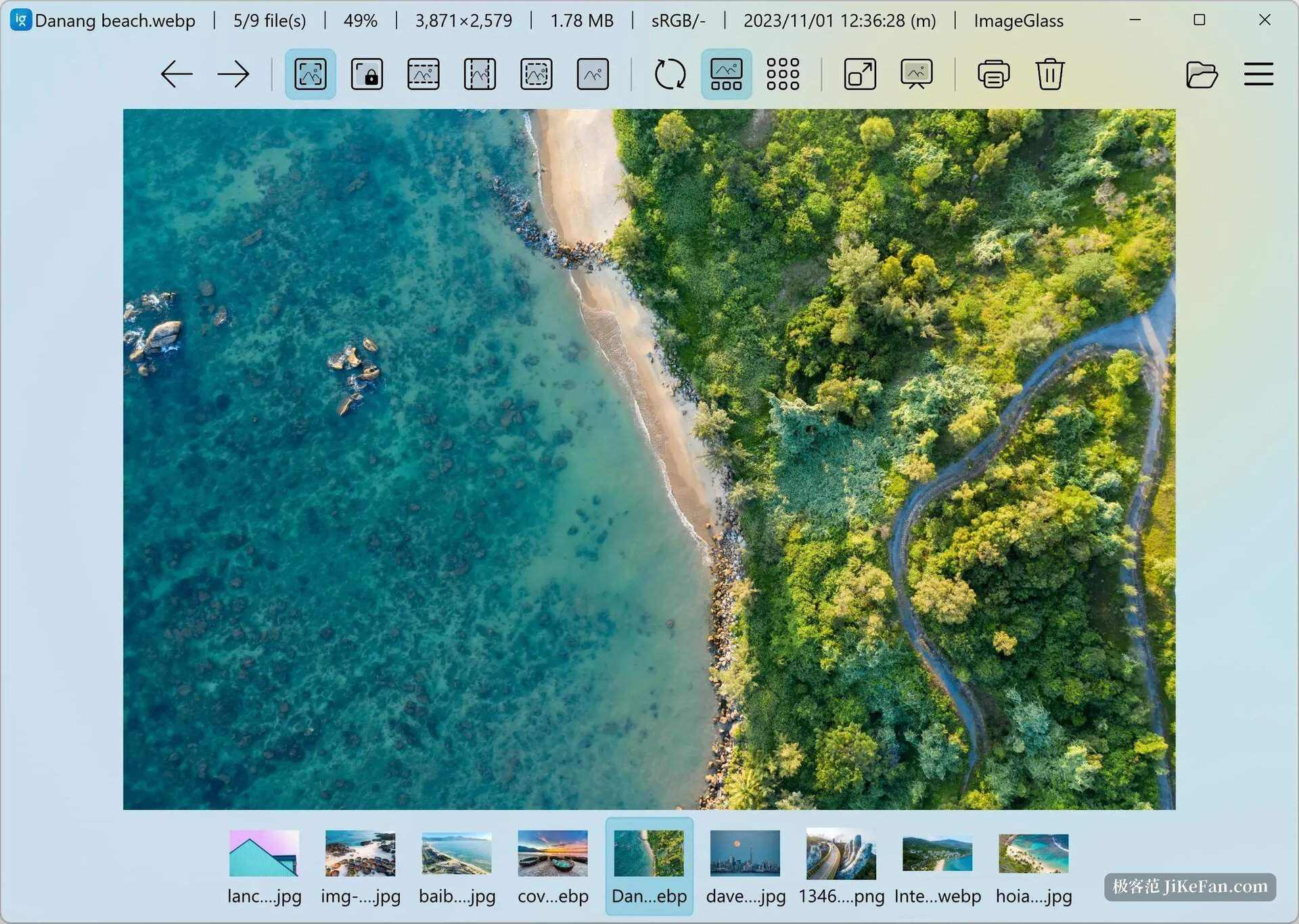
Task: Click the 'ImageGlass' title bar text
Action: [1018, 21]
